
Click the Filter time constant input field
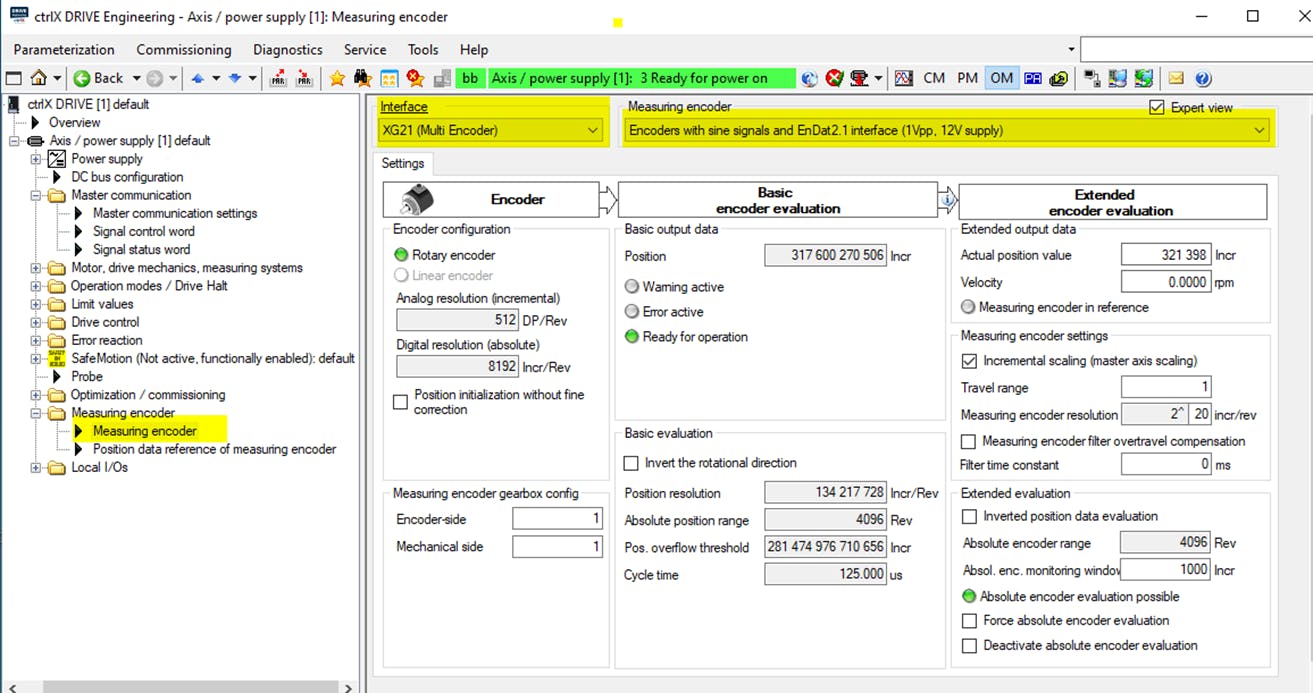[x=1166, y=465]
